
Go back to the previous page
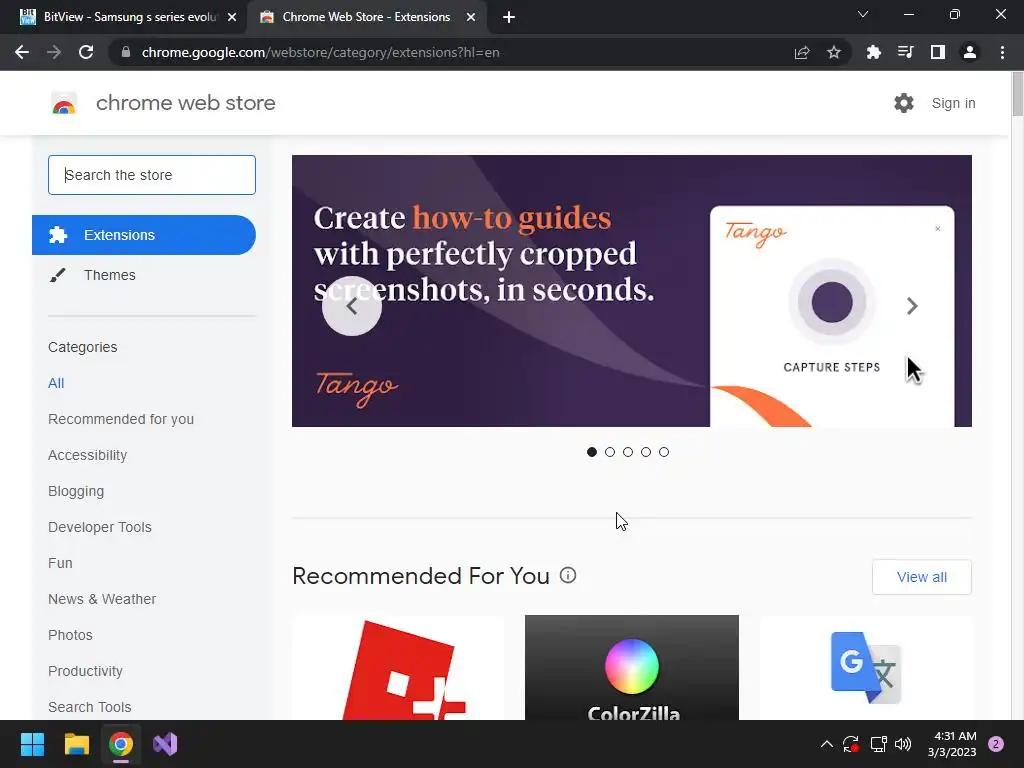point(22,52)
